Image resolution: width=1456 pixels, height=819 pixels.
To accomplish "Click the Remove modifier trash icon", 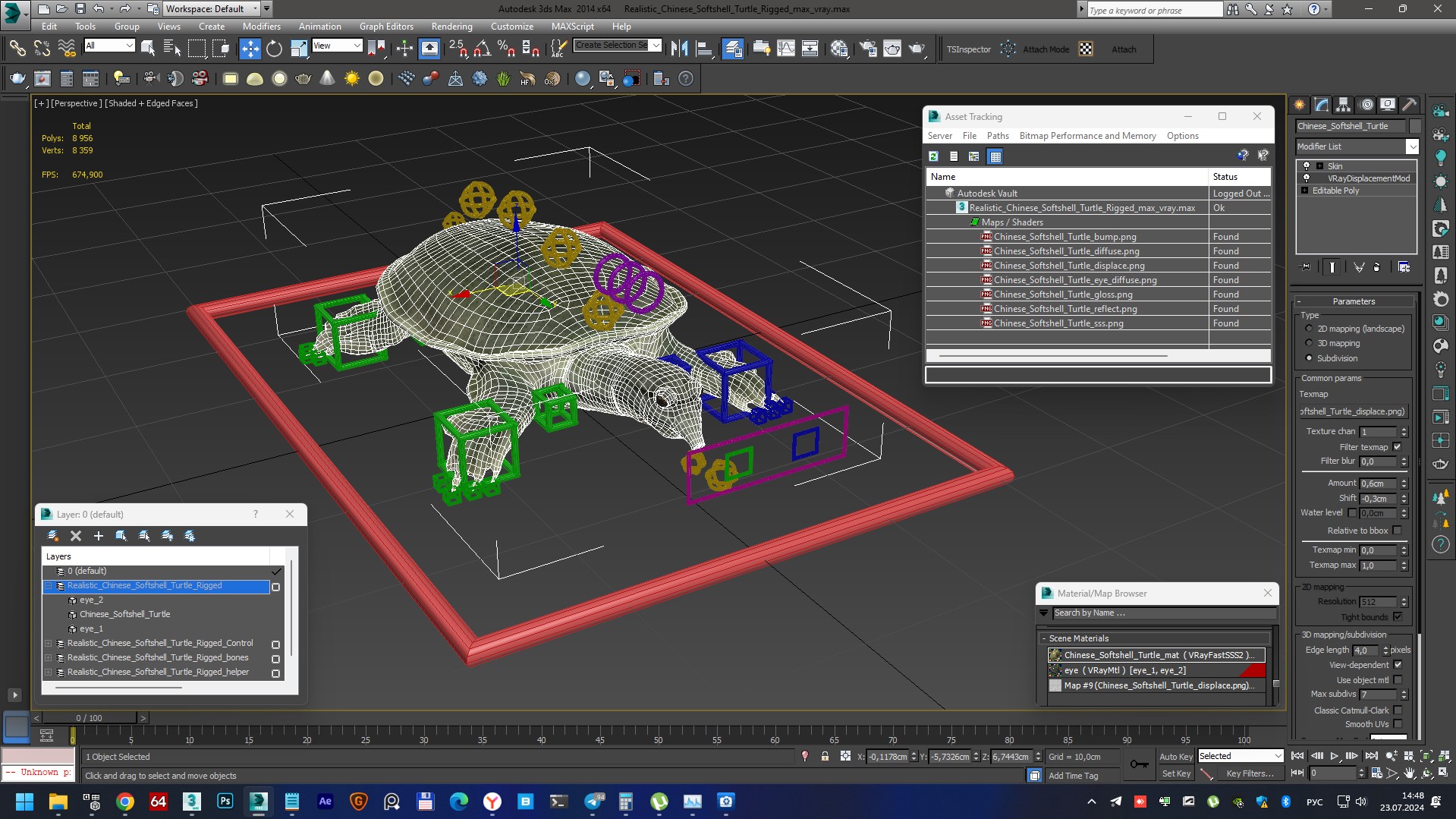I will [1377, 267].
